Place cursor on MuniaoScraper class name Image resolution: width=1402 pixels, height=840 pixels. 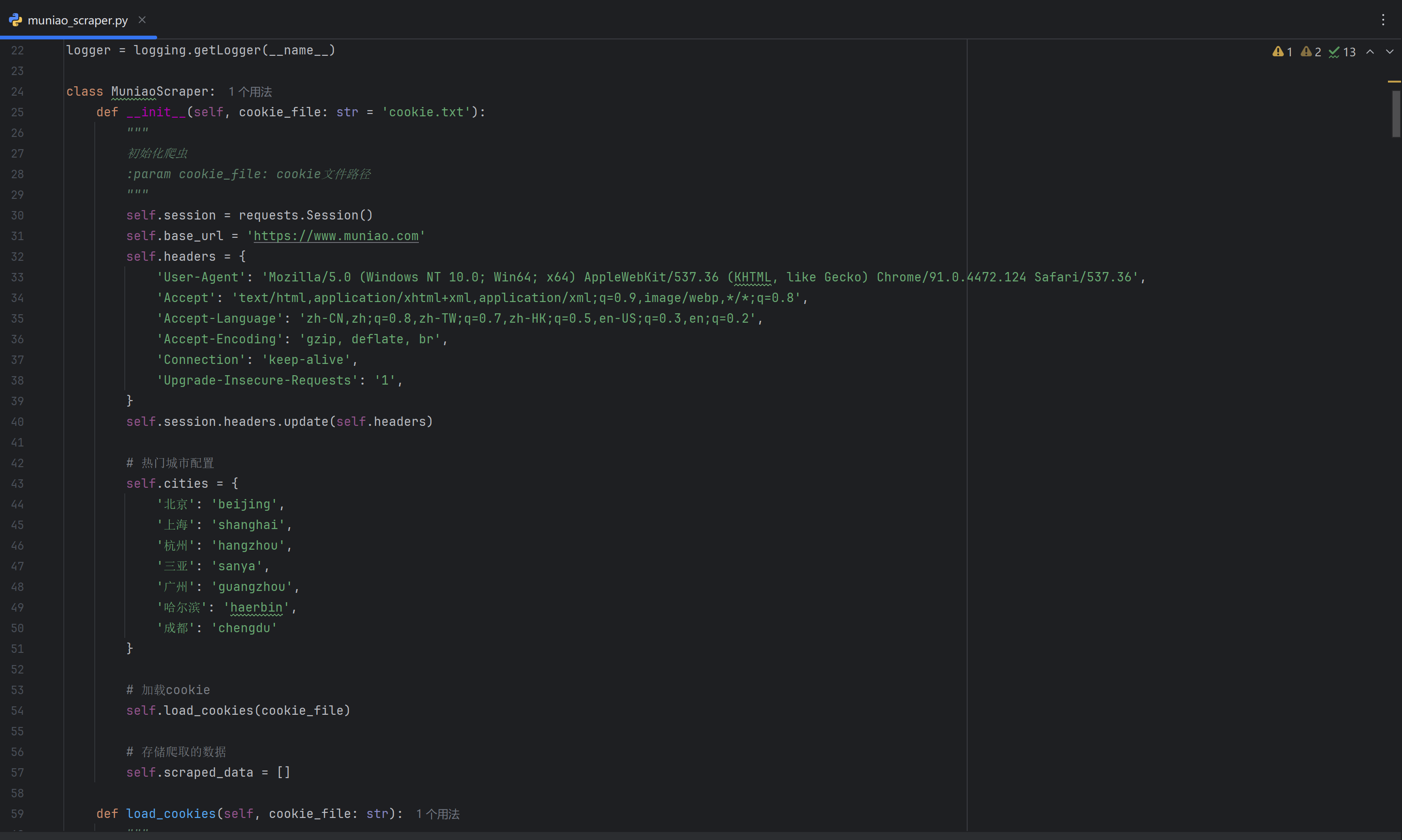pos(159,92)
